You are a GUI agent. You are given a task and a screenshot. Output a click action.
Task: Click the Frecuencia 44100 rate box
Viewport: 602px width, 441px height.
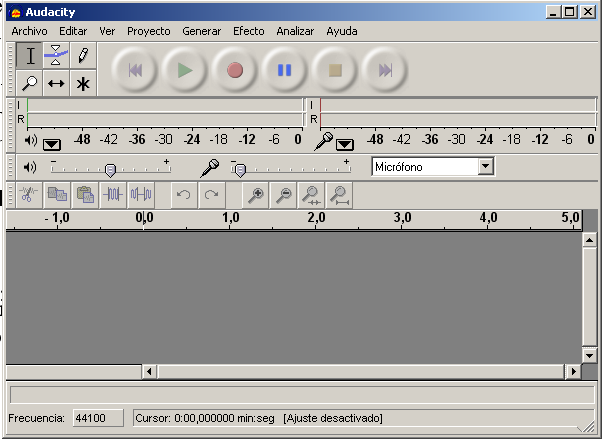(x=97, y=418)
